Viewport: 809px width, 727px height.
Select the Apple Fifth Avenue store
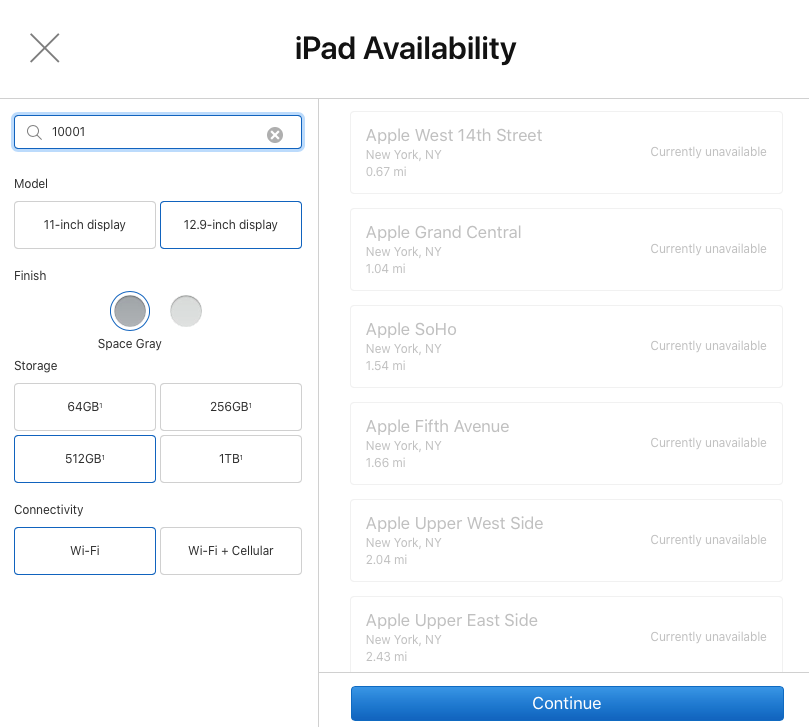point(566,443)
